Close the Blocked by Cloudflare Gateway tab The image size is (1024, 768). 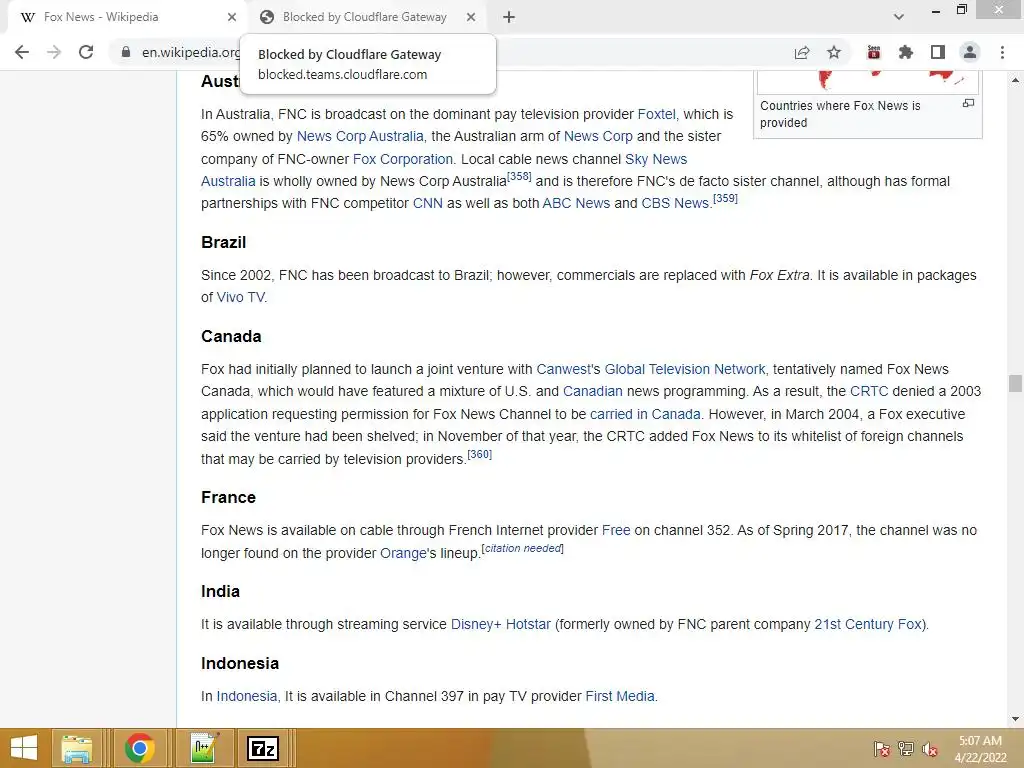coord(470,17)
